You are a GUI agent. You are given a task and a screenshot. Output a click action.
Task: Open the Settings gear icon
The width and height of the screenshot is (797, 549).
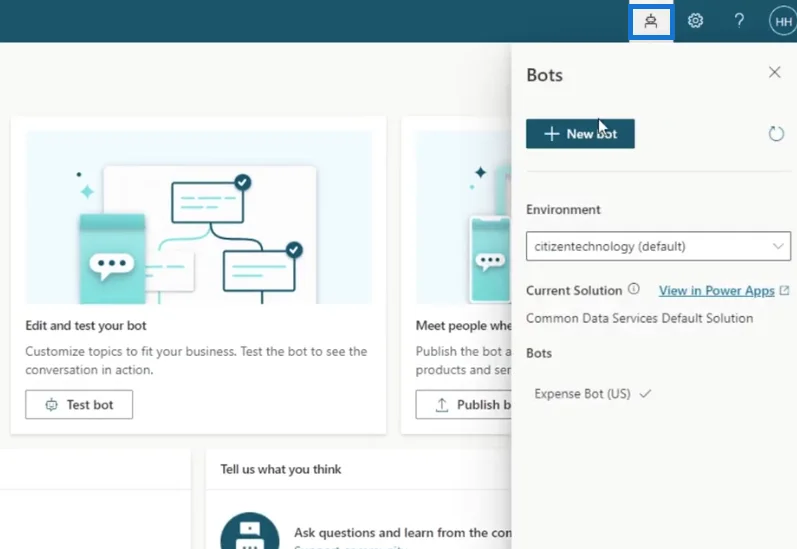point(695,21)
